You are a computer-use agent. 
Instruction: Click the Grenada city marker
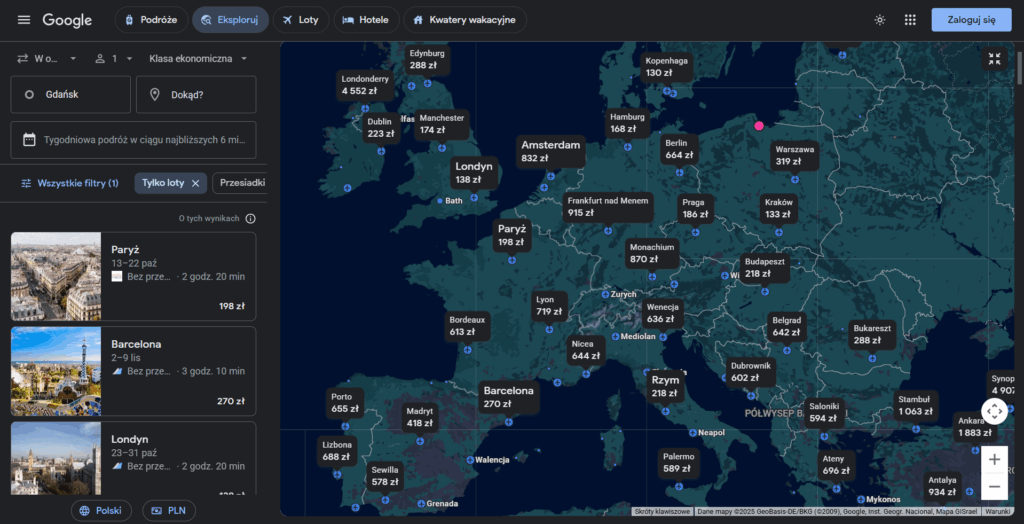click(420, 504)
